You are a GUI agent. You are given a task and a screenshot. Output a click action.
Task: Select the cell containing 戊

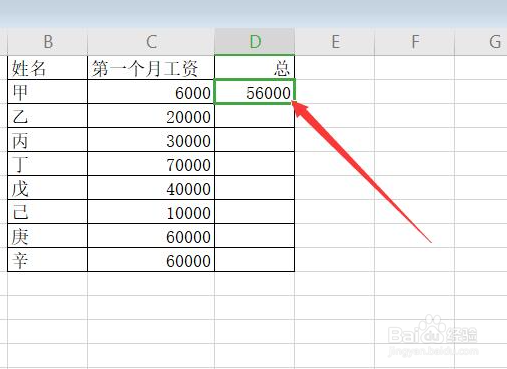click(x=47, y=188)
